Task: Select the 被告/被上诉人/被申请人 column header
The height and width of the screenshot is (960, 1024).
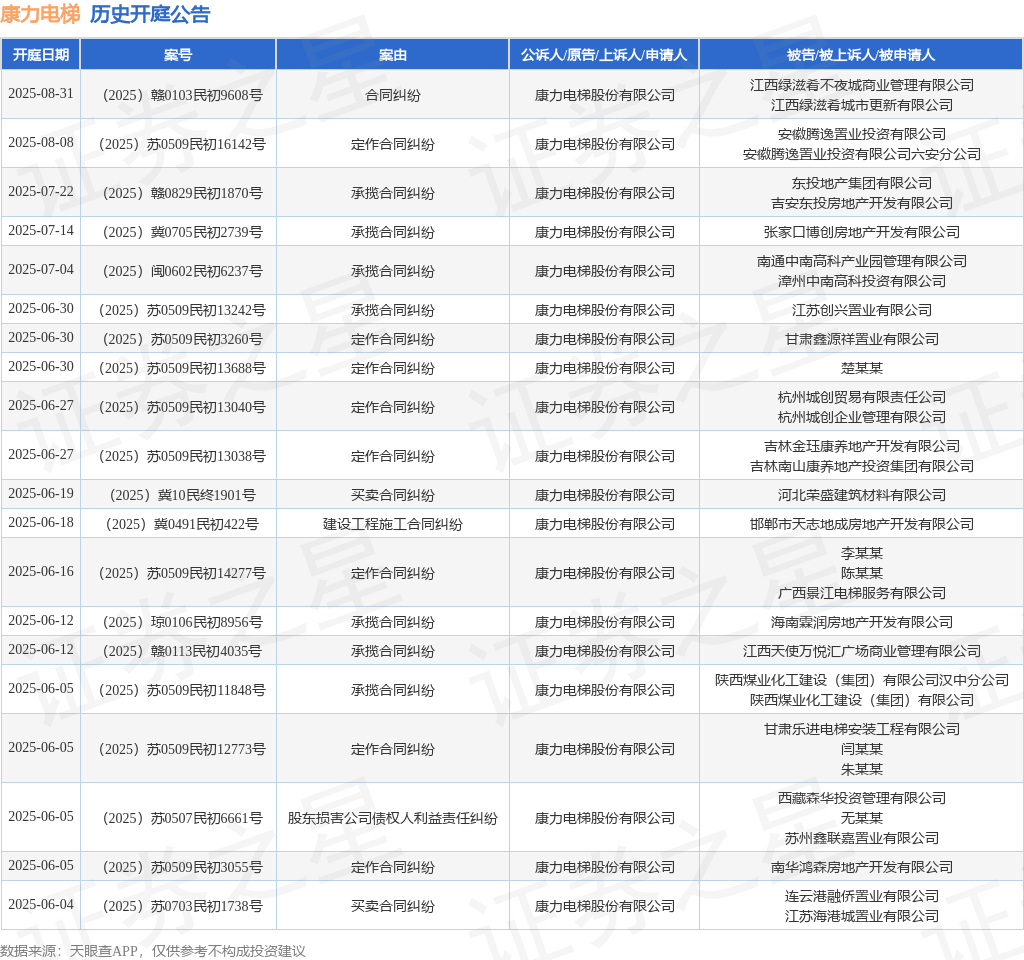Action: [861, 55]
